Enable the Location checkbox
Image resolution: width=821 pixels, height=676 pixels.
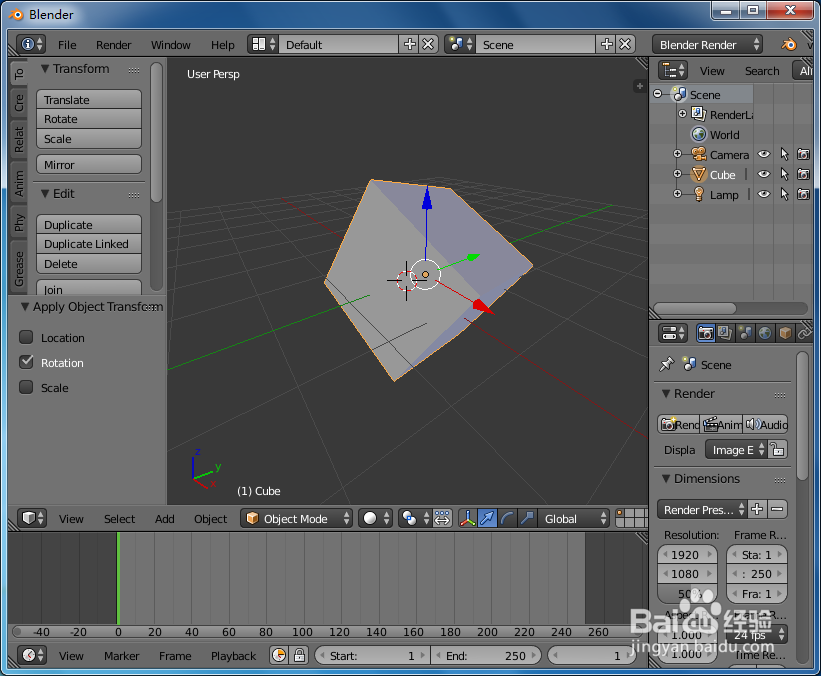click(26, 337)
